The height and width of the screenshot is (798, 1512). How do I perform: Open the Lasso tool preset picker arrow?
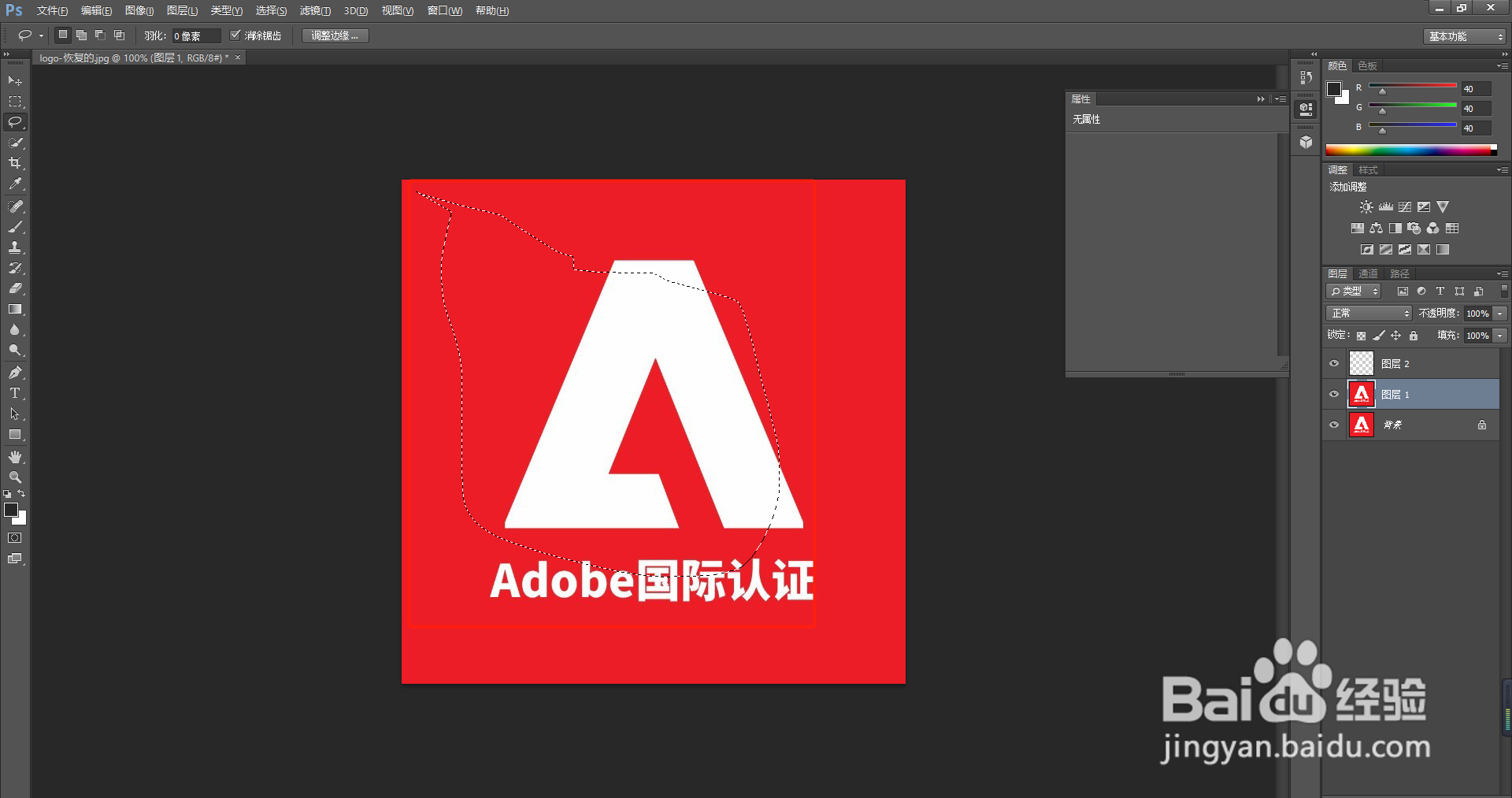[41, 36]
